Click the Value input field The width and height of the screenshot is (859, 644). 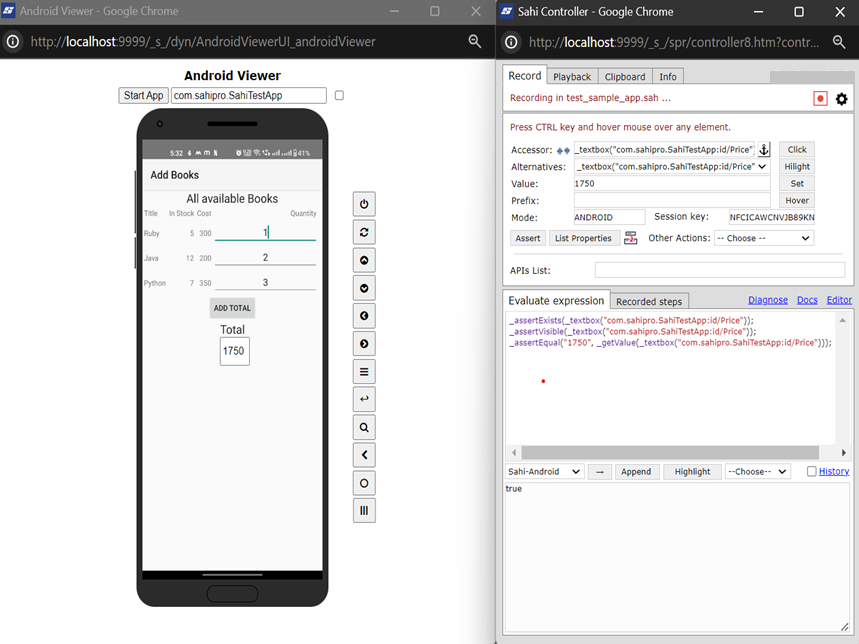tap(671, 184)
